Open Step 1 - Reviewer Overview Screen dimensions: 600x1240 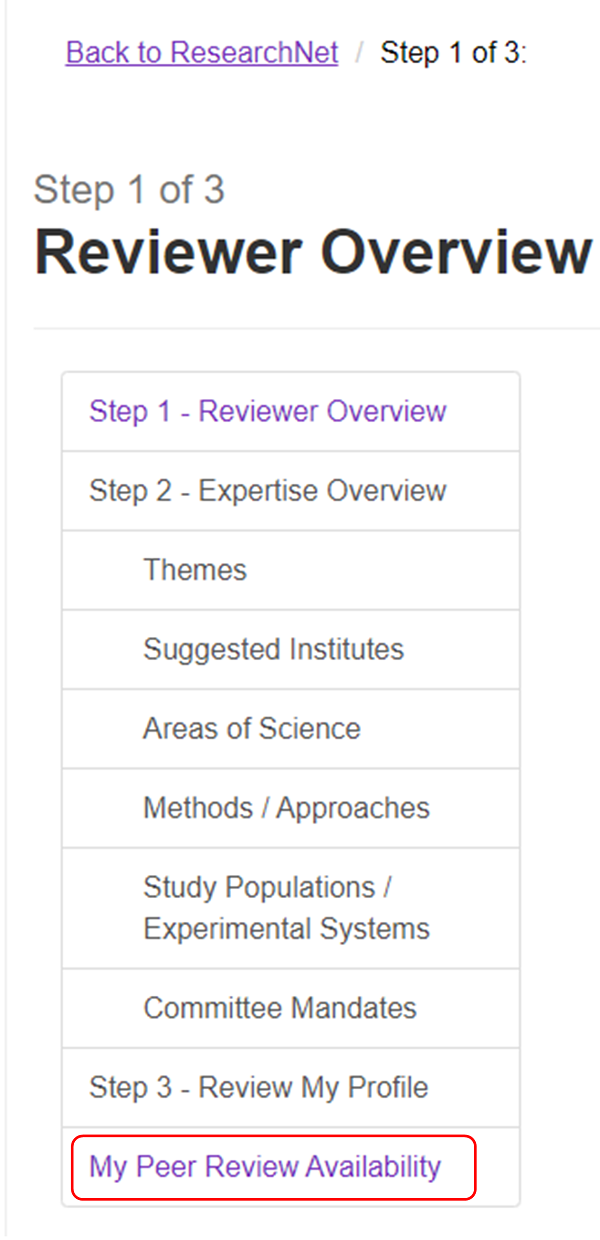pos(267,411)
